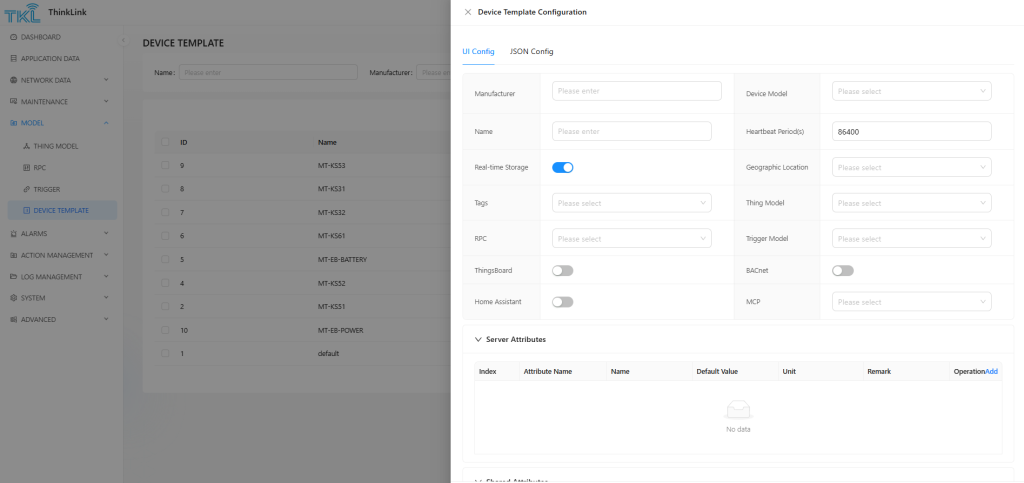Viewport: 1024px width, 483px height.
Task: Click Add in Server Attributes table
Action: tap(991, 371)
